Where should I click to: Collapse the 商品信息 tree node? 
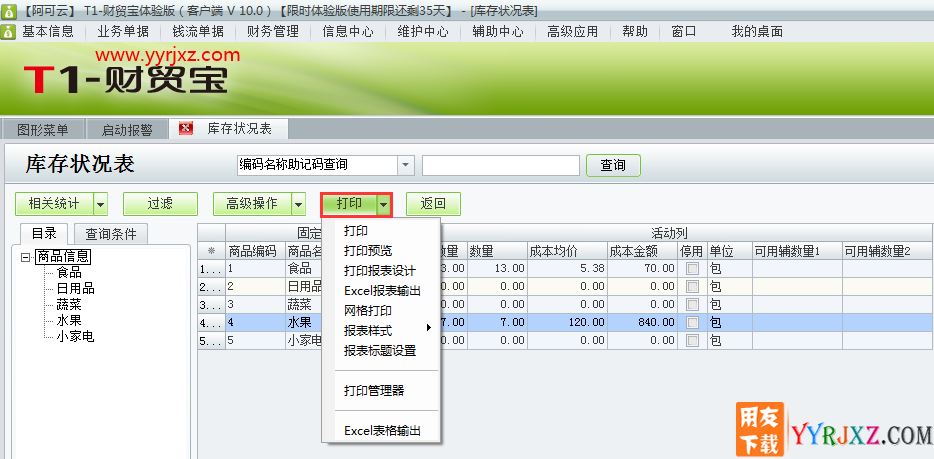(24, 257)
